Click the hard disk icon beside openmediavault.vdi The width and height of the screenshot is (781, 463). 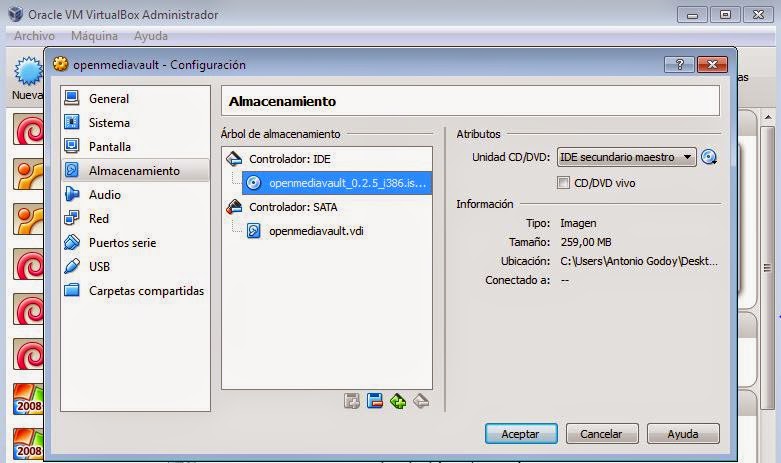pyautogui.click(x=254, y=231)
